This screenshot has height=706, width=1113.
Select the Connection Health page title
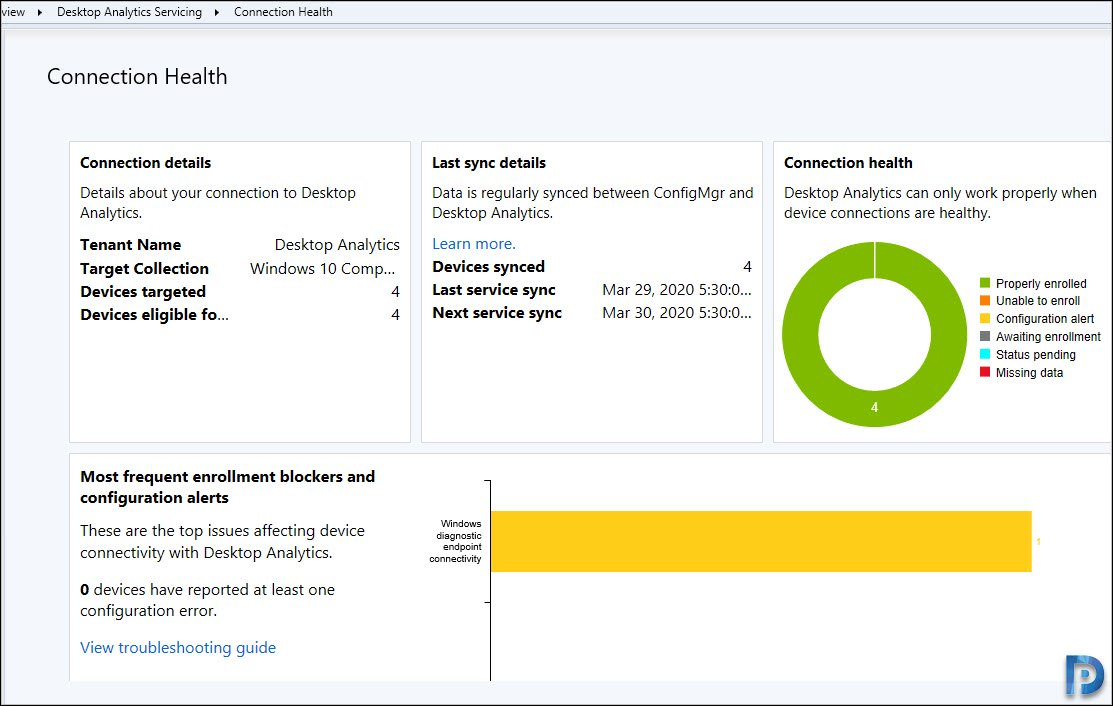coord(137,77)
